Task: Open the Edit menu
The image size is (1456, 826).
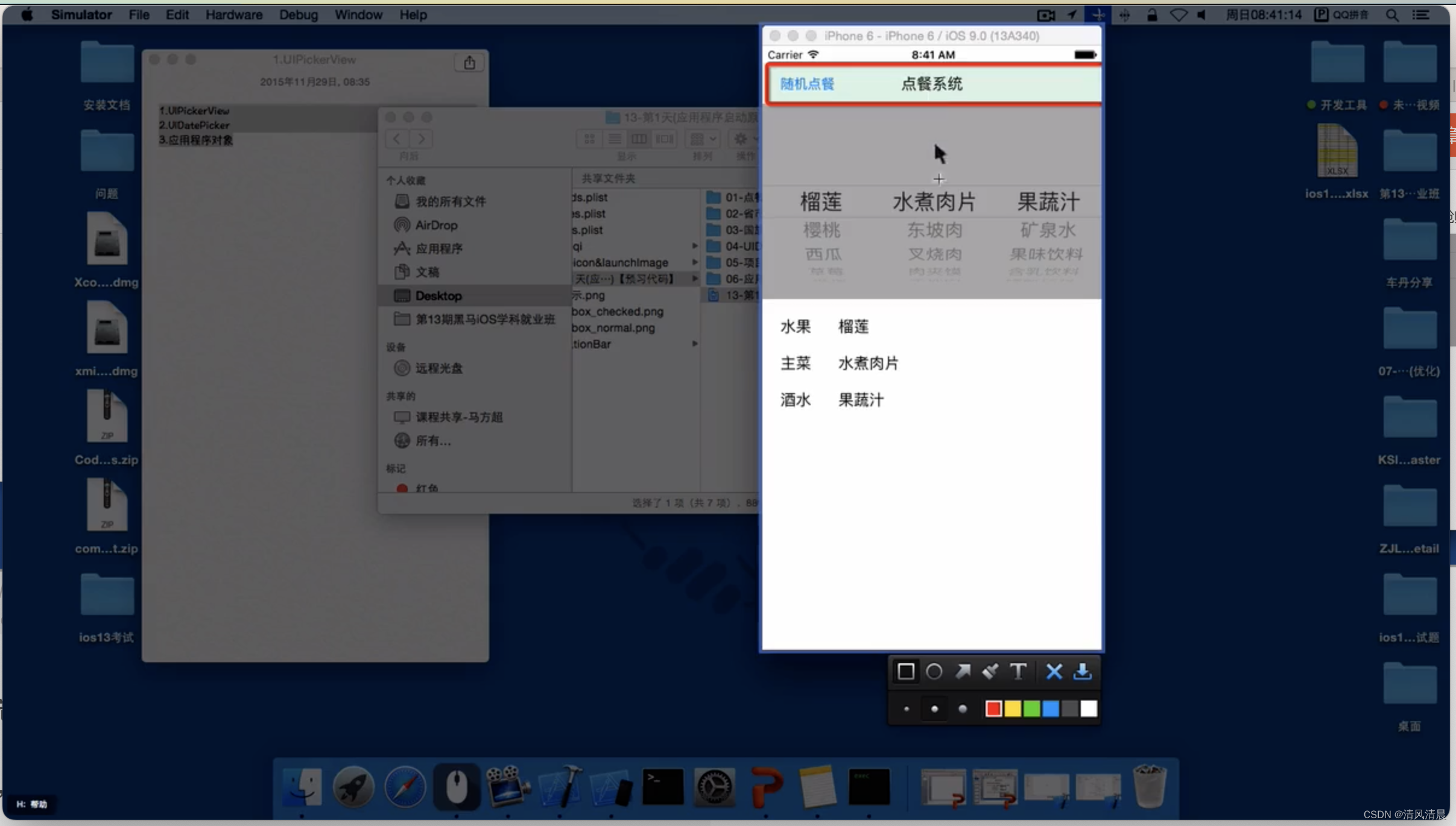Action: pyautogui.click(x=177, y=14)
